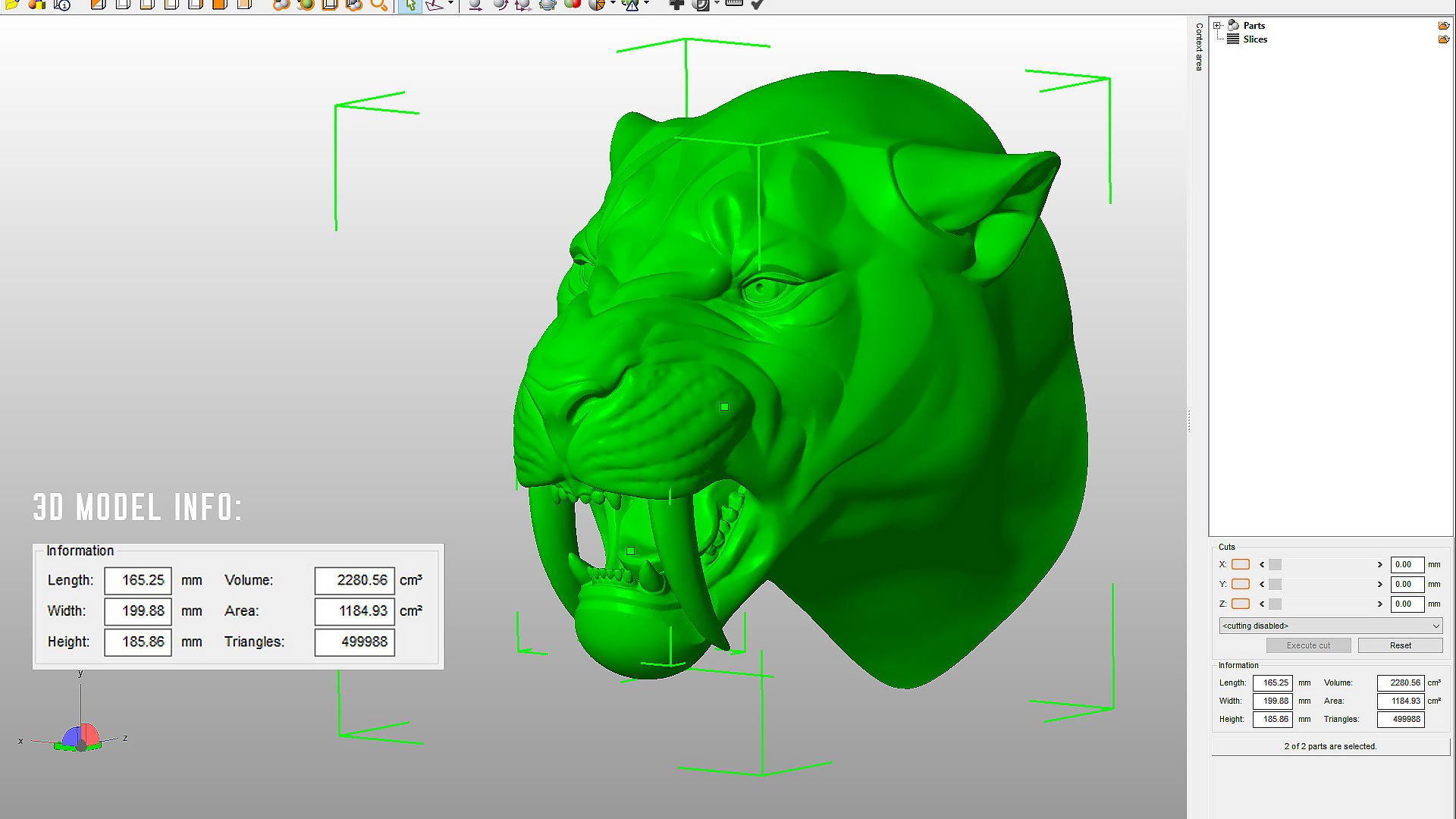Choose the scale part tool
Image resolution: width=1456 pixels, height=819 pixels.
[523, 5]
